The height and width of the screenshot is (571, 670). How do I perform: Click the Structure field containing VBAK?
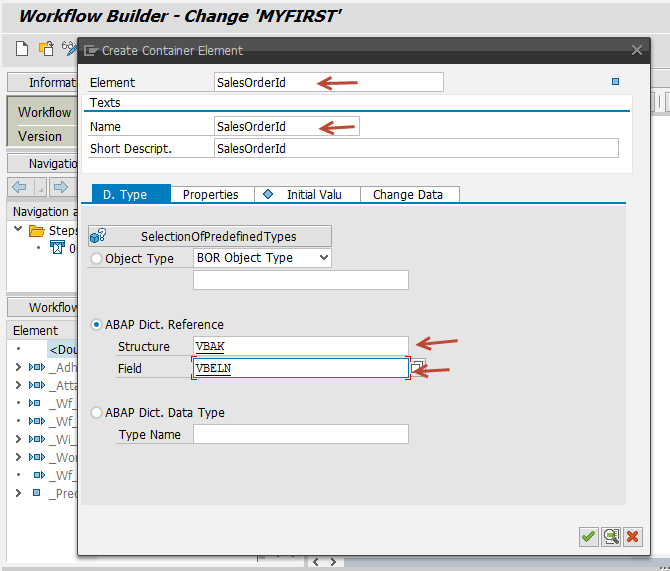pyautogui.click(x=300, y=346)
